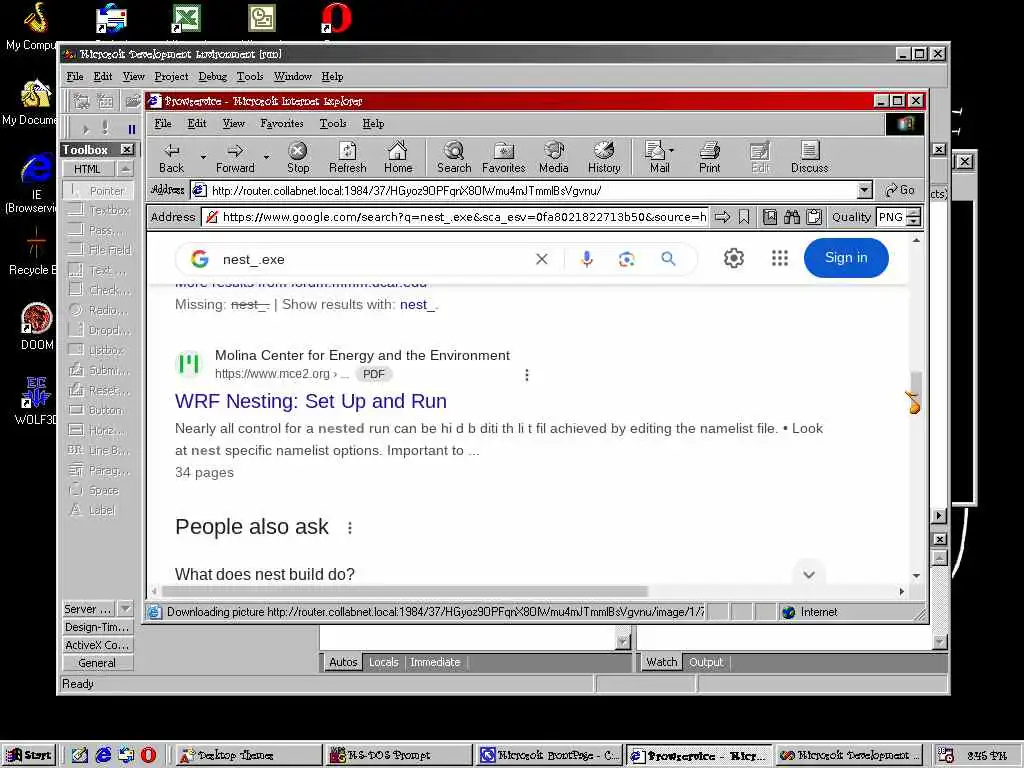This screenshot has height=768, width=1024.
Task: Open the IE address bar dropdown
Action: pos(864,190)
